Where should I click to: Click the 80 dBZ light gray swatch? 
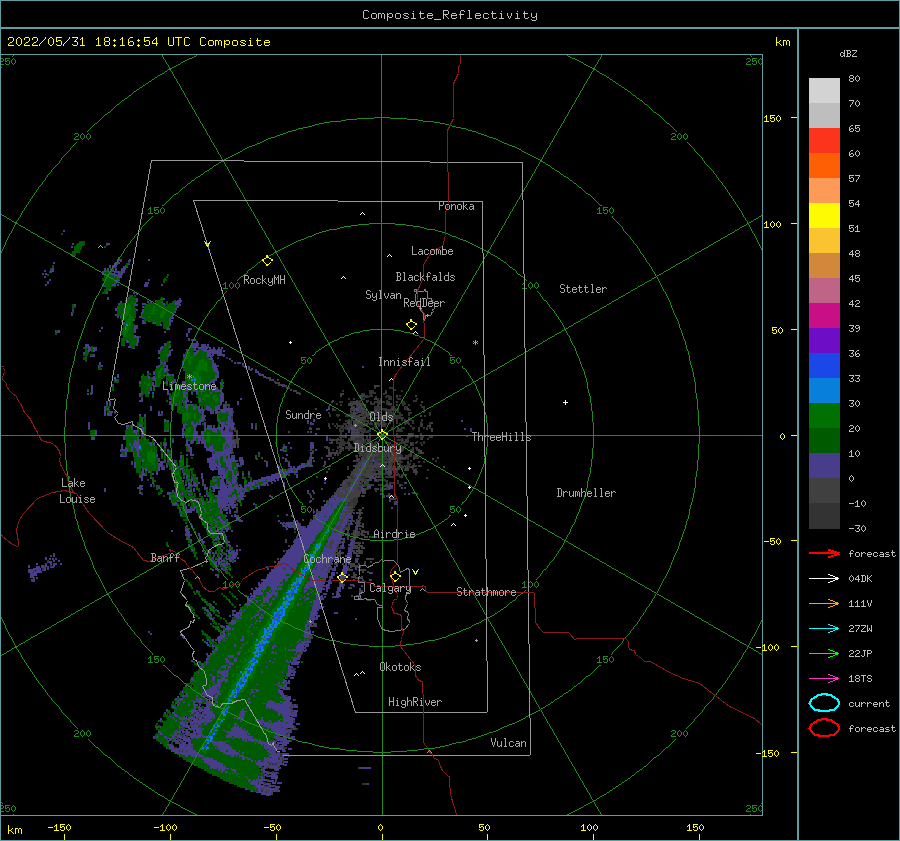(x=824, y=90)
